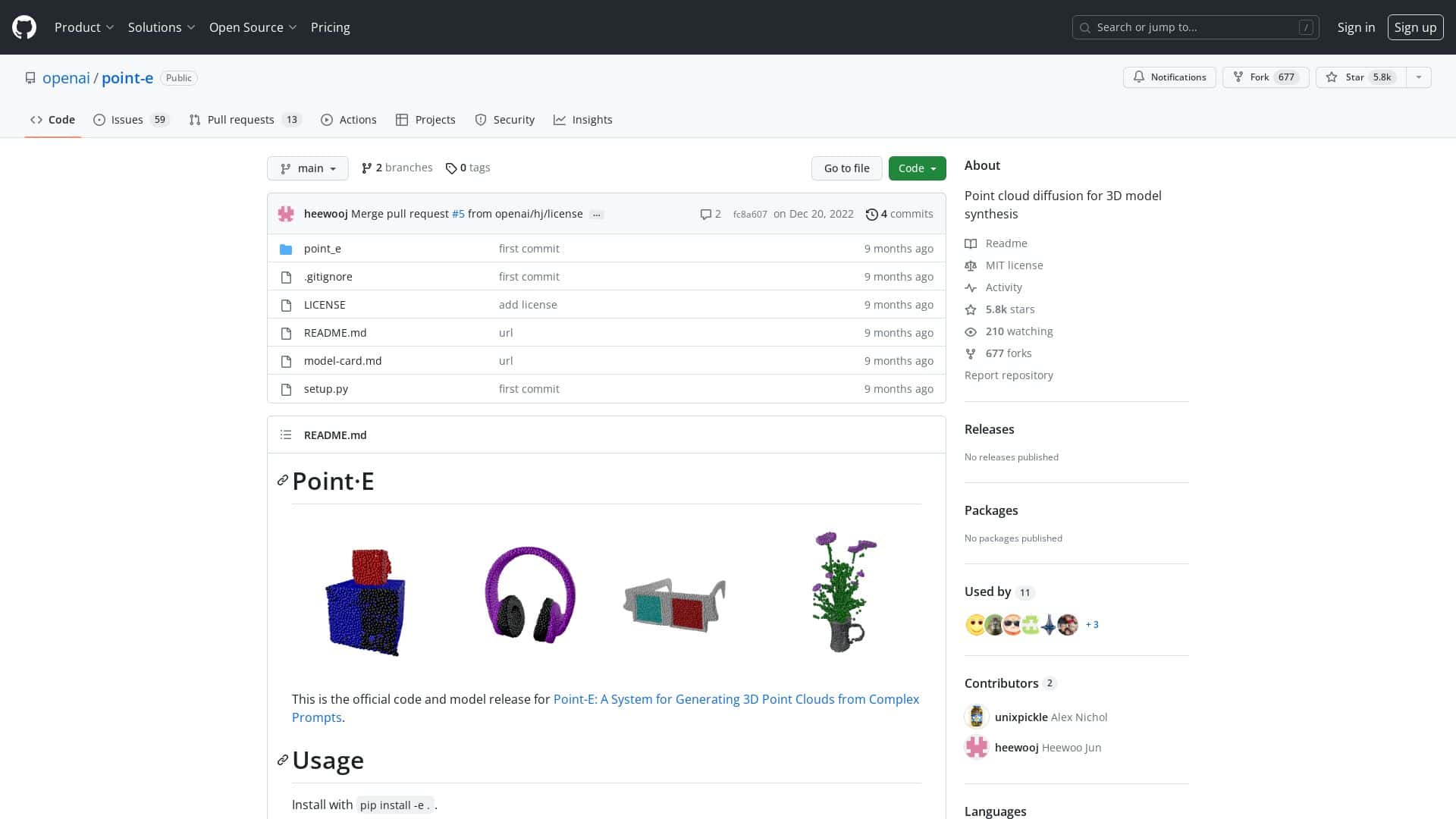Open the 'add license' commit message
This screenshot has width=1456, height=819.
[528, 305]
